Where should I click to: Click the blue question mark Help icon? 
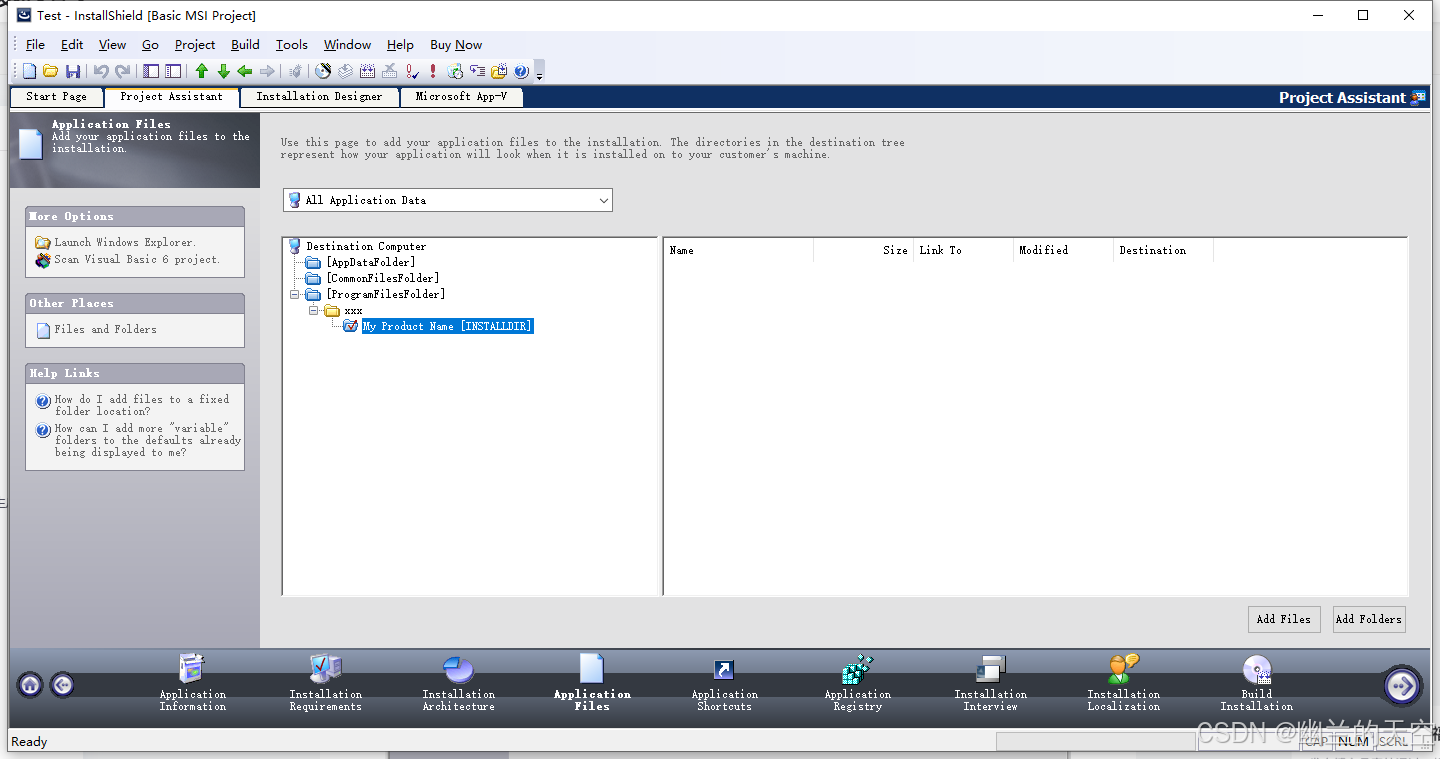coord(521,71)
